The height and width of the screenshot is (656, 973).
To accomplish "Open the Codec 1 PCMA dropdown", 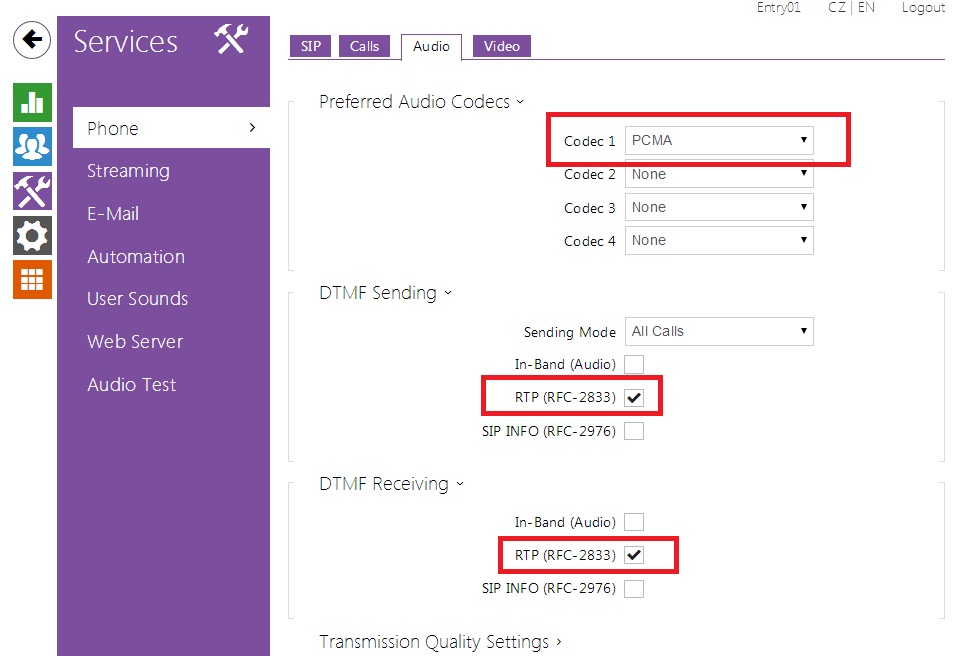I will 719,141.
